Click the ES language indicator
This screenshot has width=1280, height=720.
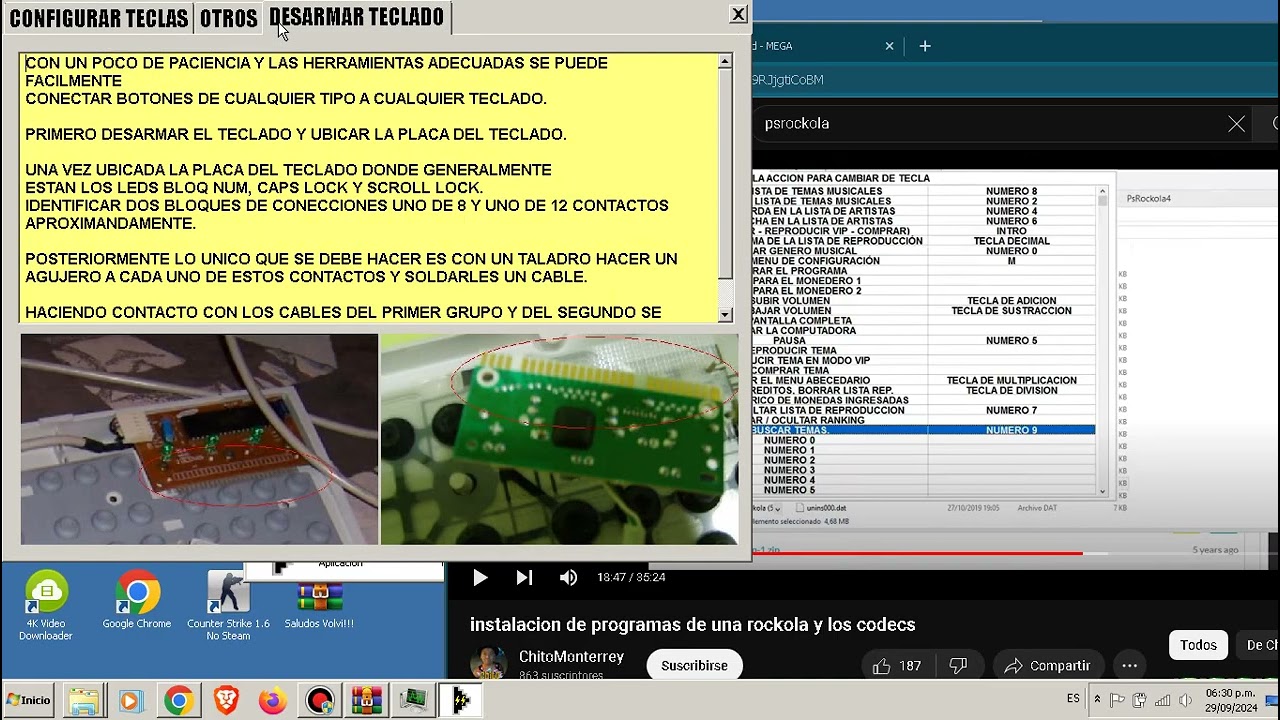click(x=1073, y=699)
